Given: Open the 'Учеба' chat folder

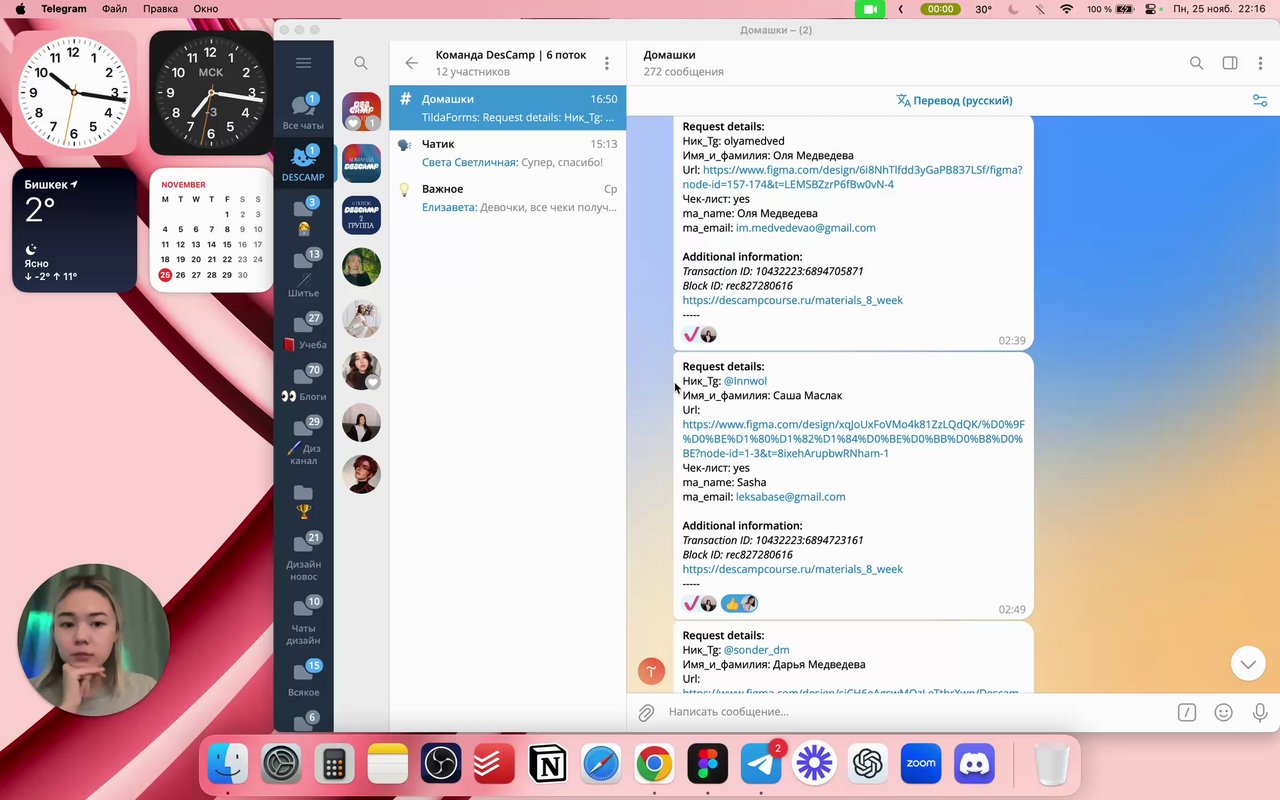Looking at the screenshot, I should (303, 331).
